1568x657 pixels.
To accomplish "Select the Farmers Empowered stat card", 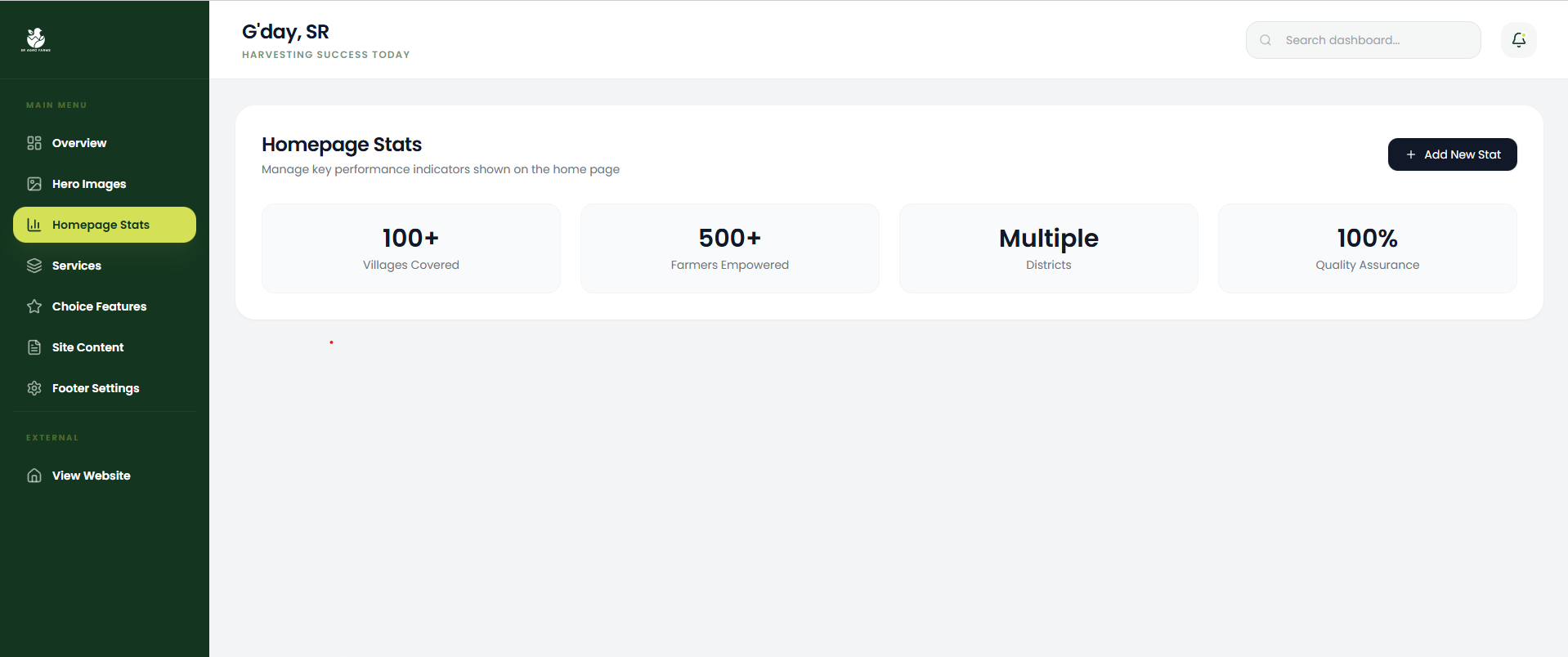I will click(730, 248).
